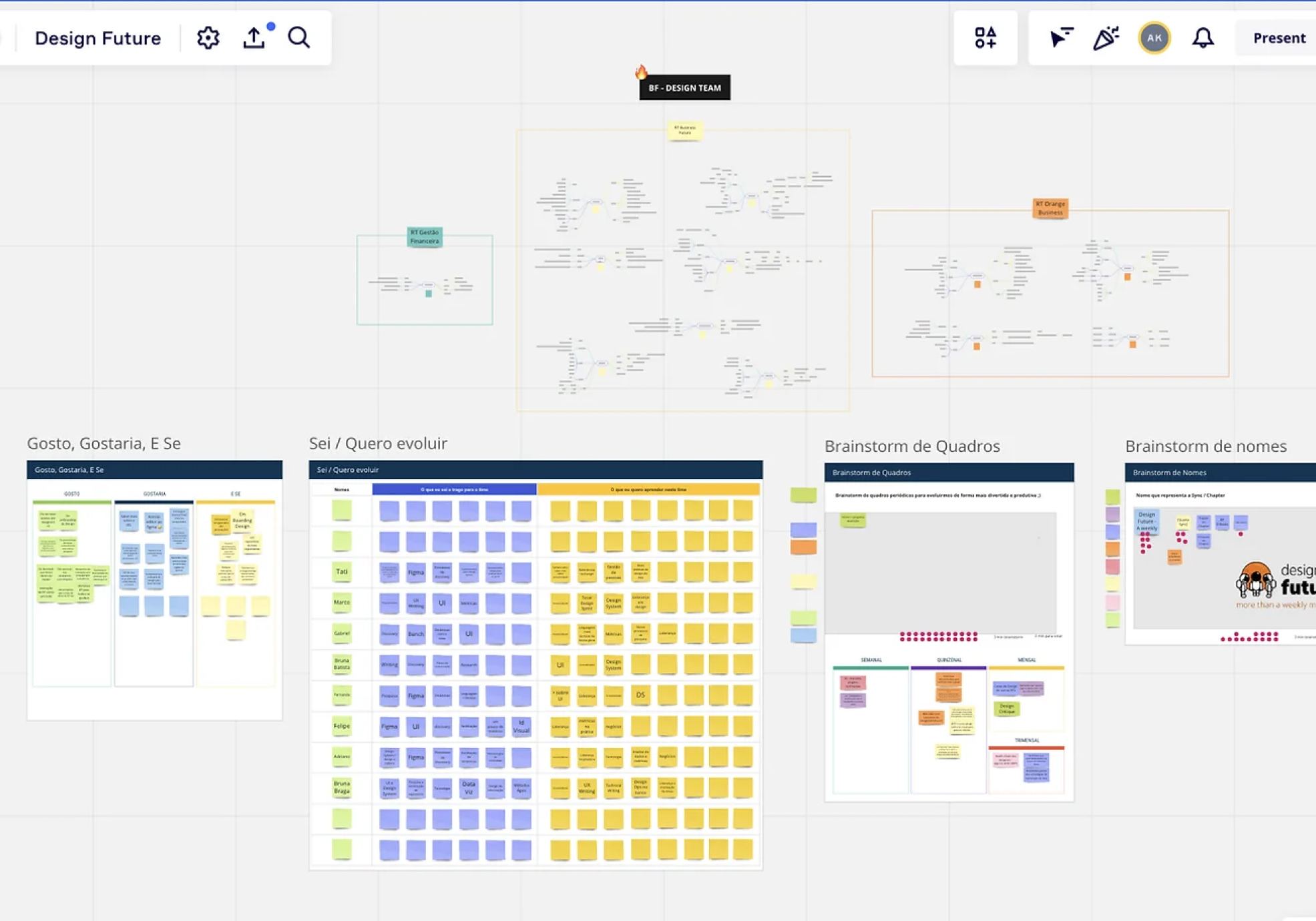Open board settings gear icon
The width and height of the screenshot is (1316, 921).
click(208, 38)
